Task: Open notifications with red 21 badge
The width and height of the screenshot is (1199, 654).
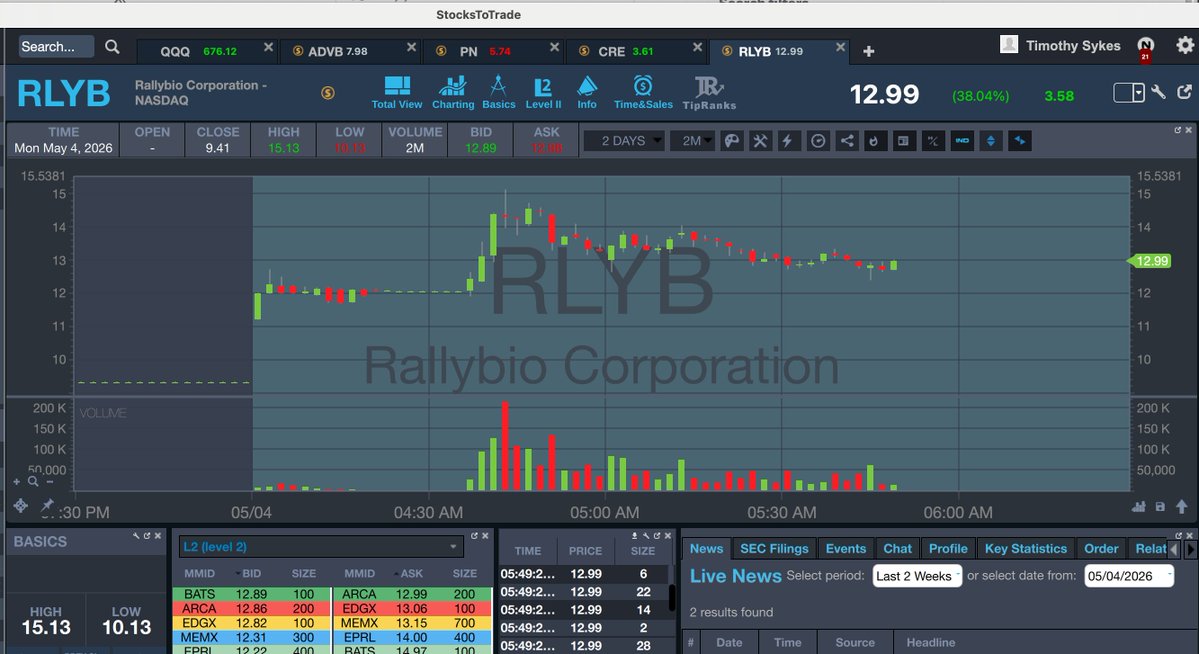Action: tap(1145, 48)
